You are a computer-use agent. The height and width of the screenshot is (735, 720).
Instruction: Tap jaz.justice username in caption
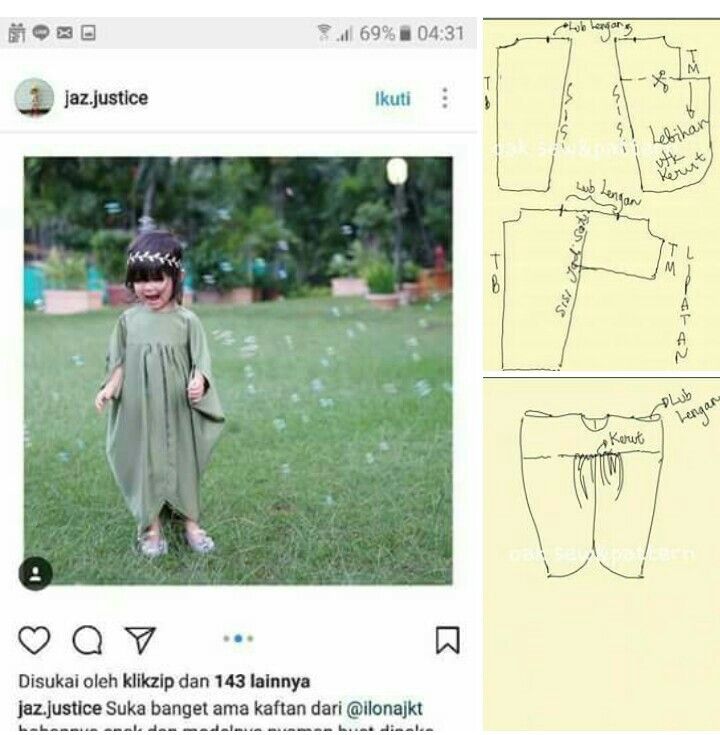(x=60, y=708)
